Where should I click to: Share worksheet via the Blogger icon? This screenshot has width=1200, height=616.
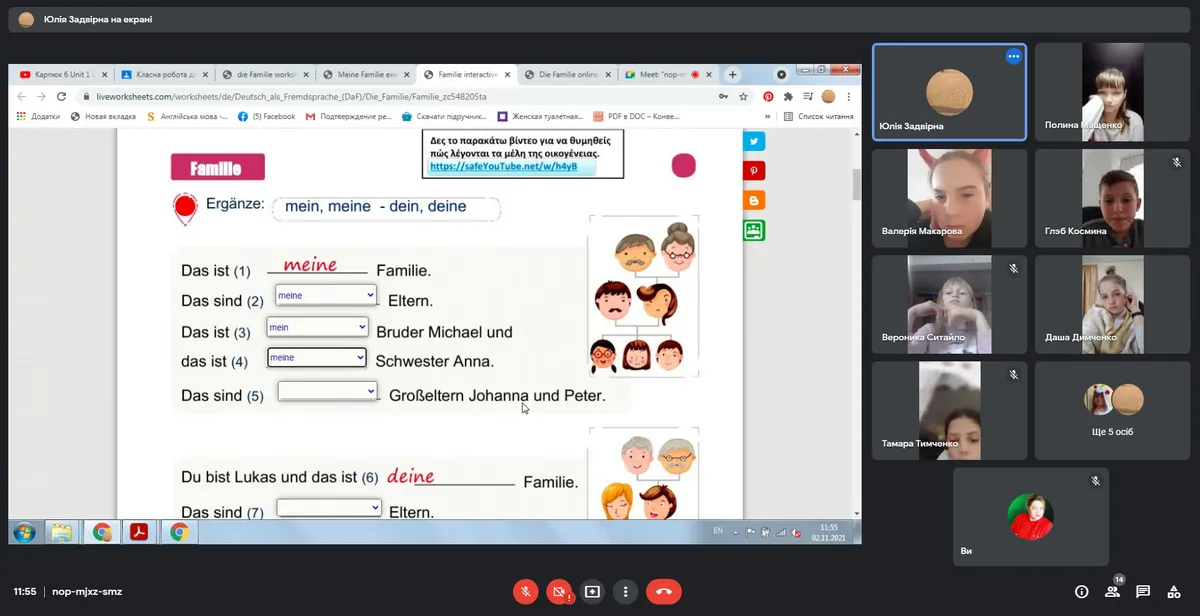(753, 200)
